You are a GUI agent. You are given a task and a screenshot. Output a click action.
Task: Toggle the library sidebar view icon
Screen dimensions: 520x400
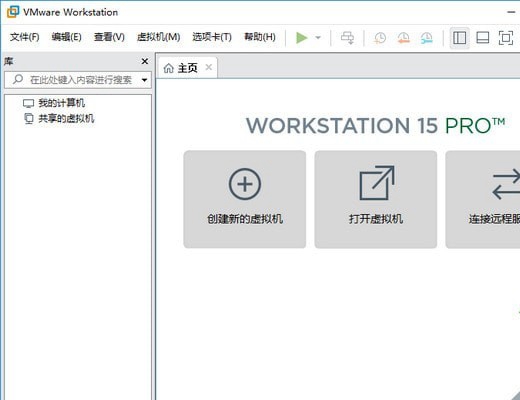tap(459, 38)
